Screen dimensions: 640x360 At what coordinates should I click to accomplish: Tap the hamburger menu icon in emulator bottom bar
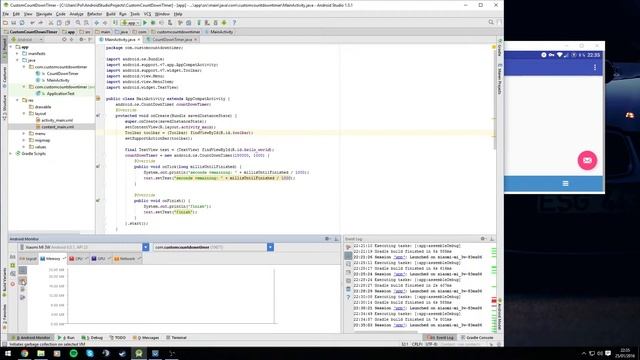[x=565, y=183]
